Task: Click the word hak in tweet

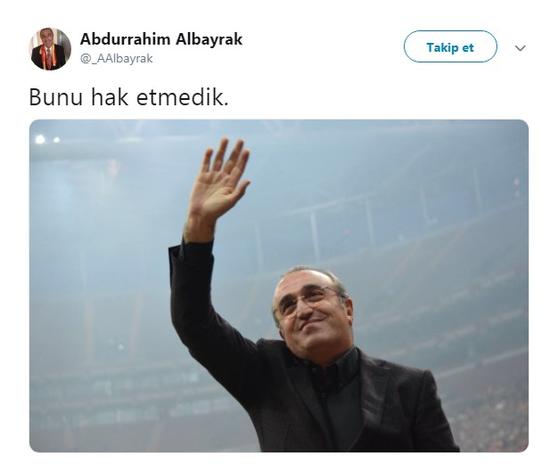Action: (109, 97)
